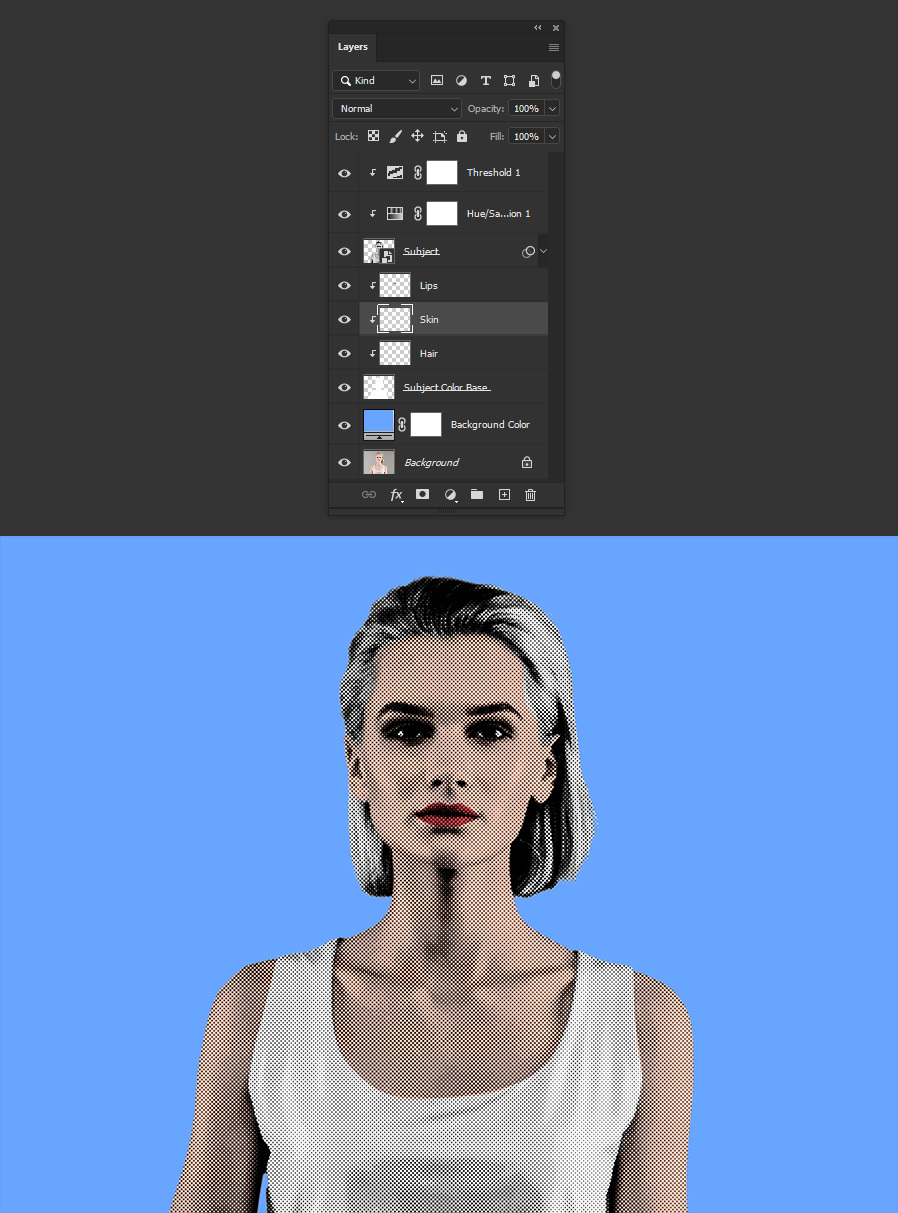Close the Layers panel
The image size is (898, 1213).
pos(555,27)
